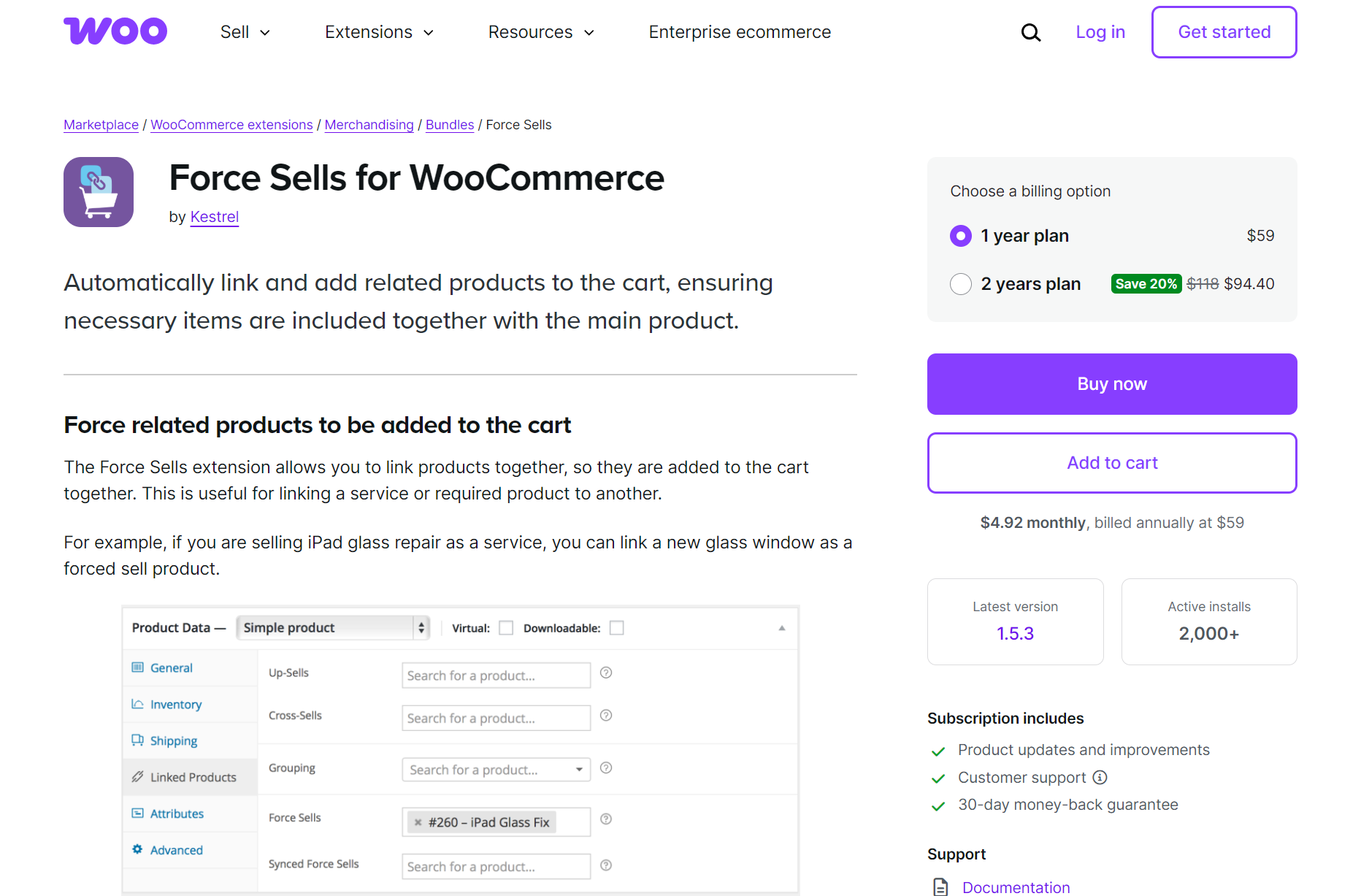Go to Marketplace breadcrumb

(x=101, y=125)
